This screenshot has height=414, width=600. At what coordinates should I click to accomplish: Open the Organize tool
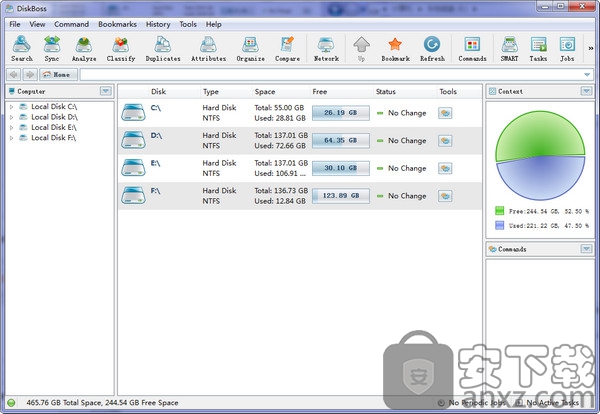click(x=251, y=49)
